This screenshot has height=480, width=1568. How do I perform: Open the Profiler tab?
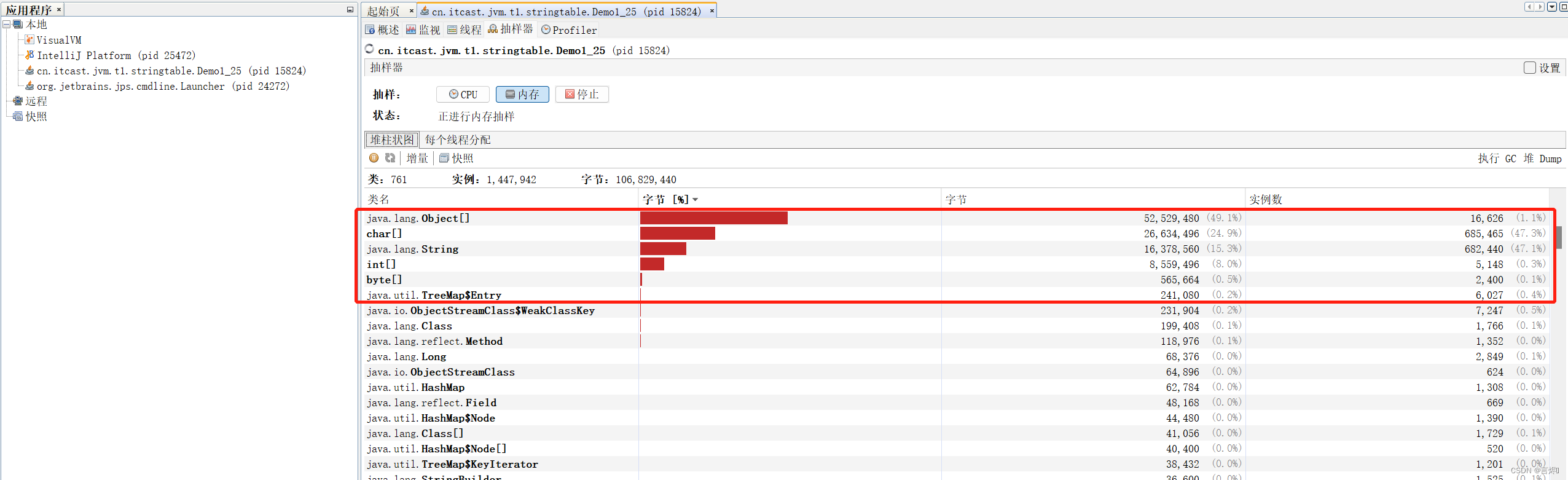click(x=569, y=30)
